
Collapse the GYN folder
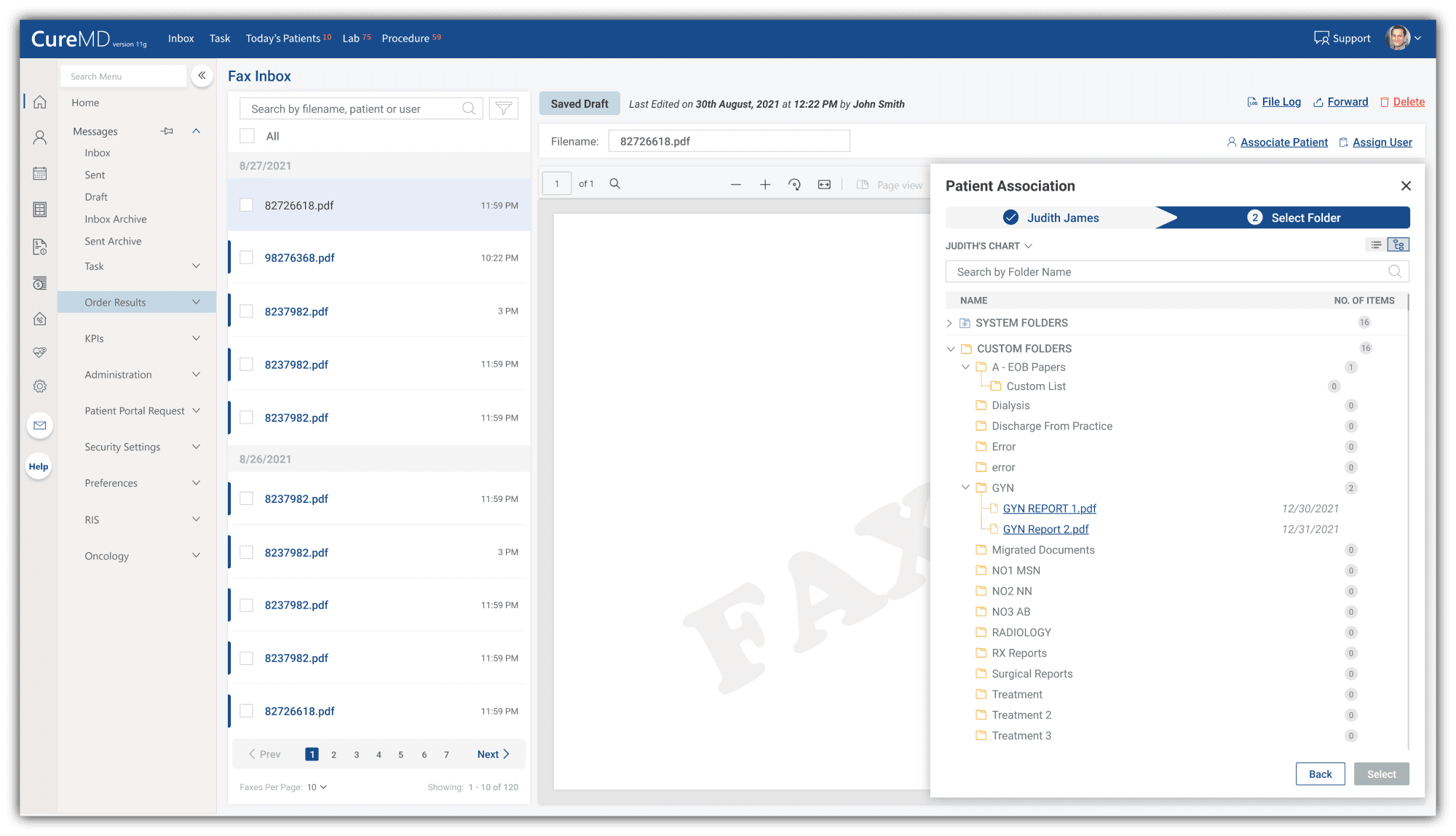[x=965, y=487]
